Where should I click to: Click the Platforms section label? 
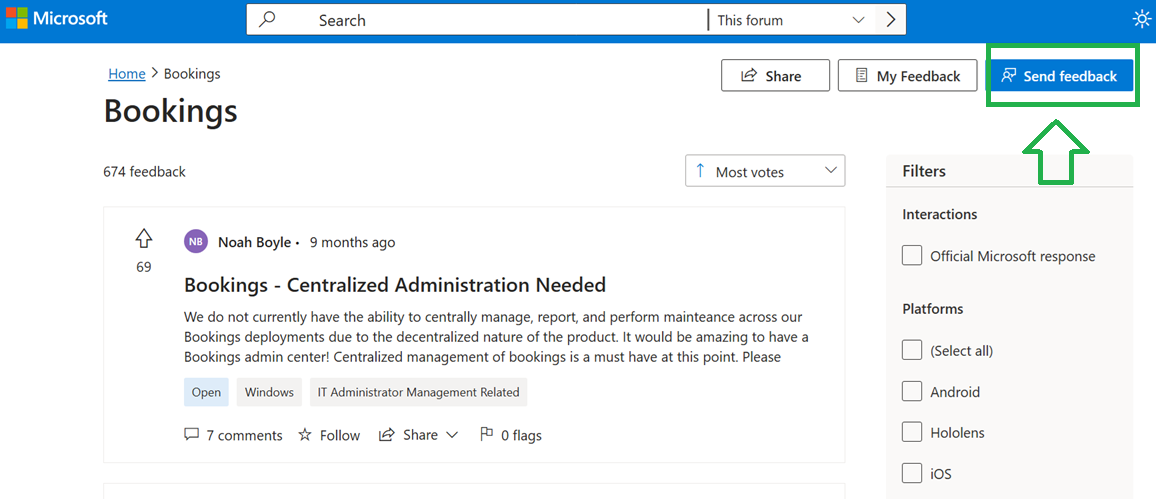click(x=933, y=309)
